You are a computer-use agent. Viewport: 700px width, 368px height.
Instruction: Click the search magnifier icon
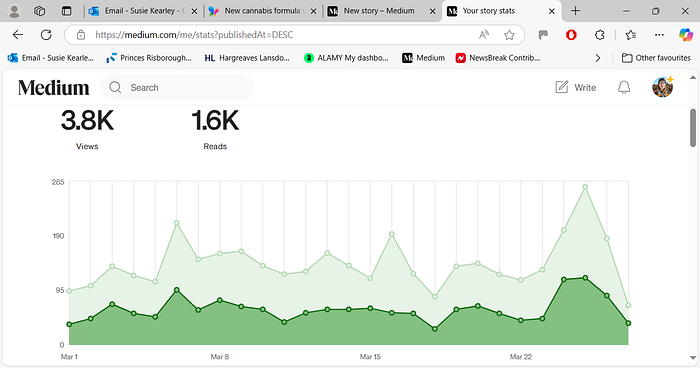115,88
